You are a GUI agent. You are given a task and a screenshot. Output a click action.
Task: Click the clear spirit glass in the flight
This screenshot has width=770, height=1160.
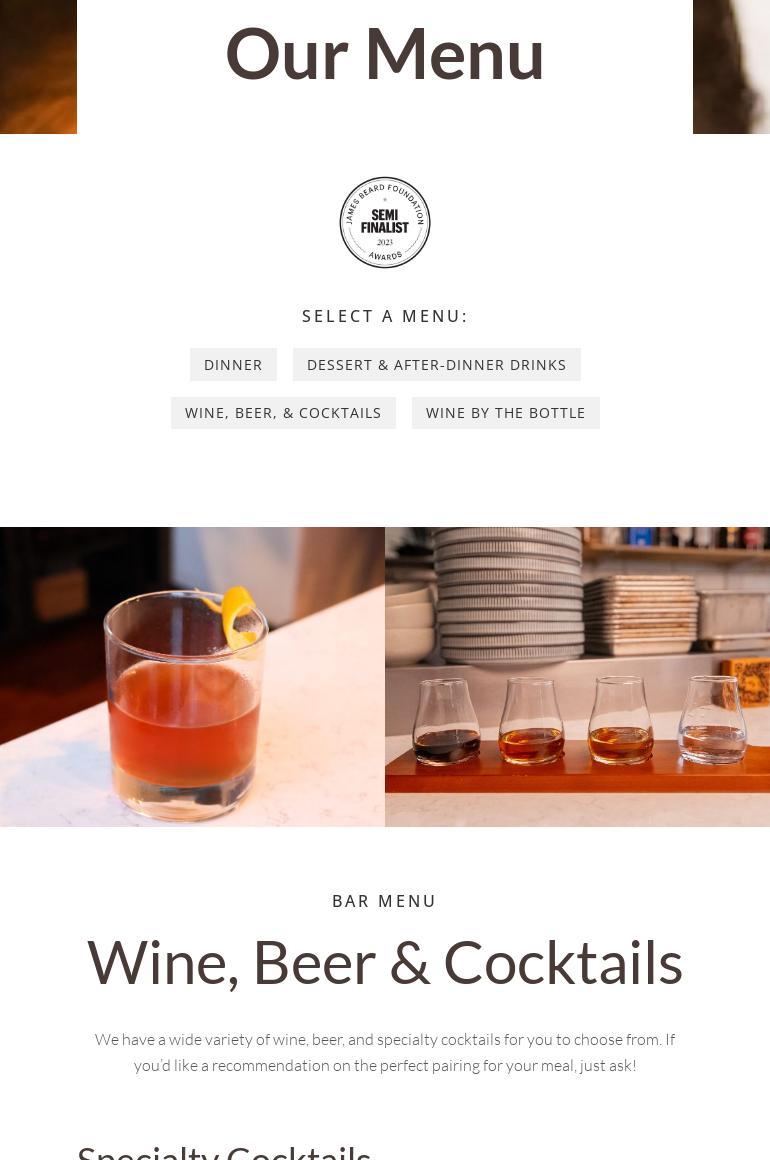coord(712,719)
